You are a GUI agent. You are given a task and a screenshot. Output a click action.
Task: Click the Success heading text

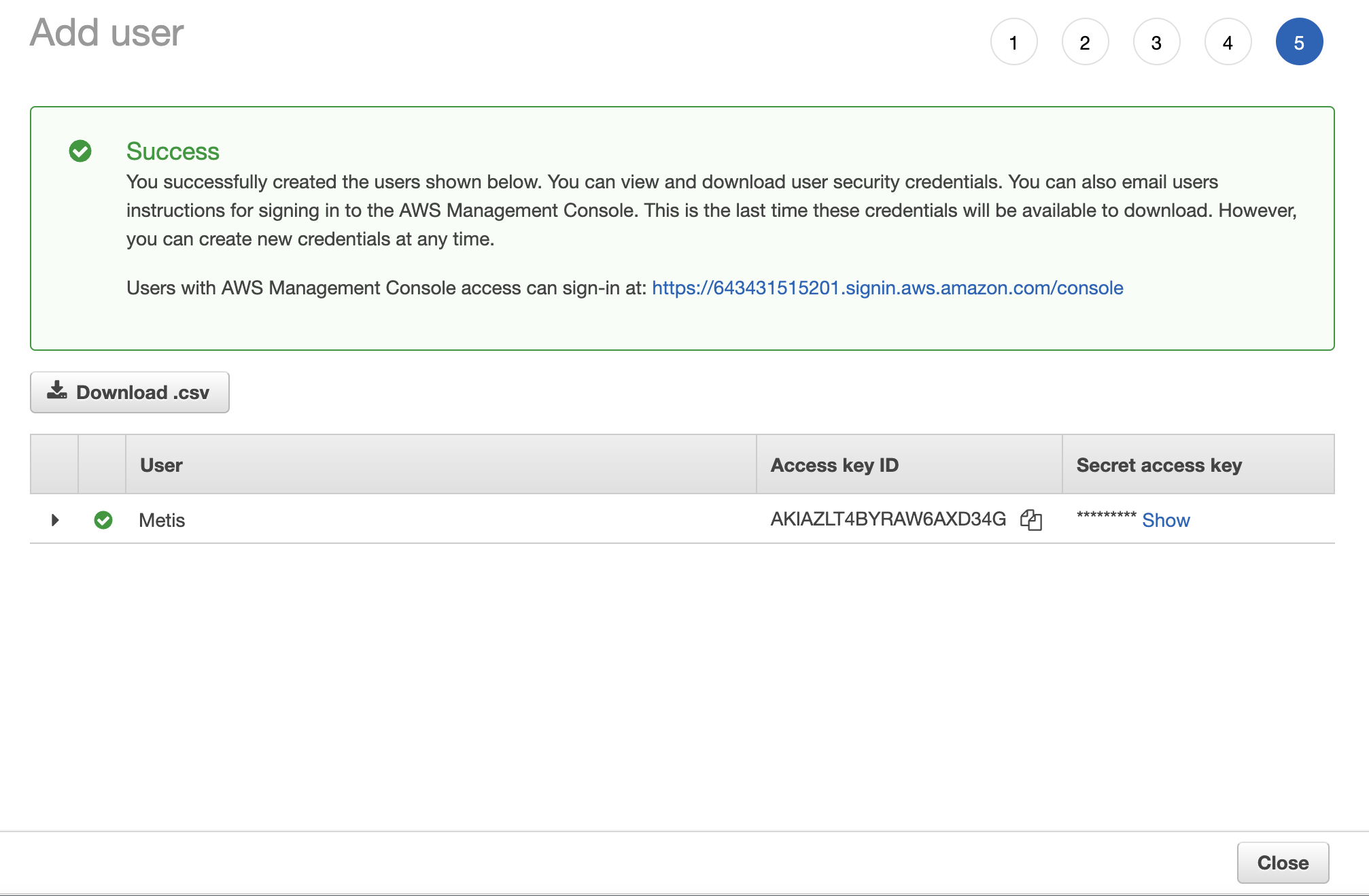pos(173,151)
